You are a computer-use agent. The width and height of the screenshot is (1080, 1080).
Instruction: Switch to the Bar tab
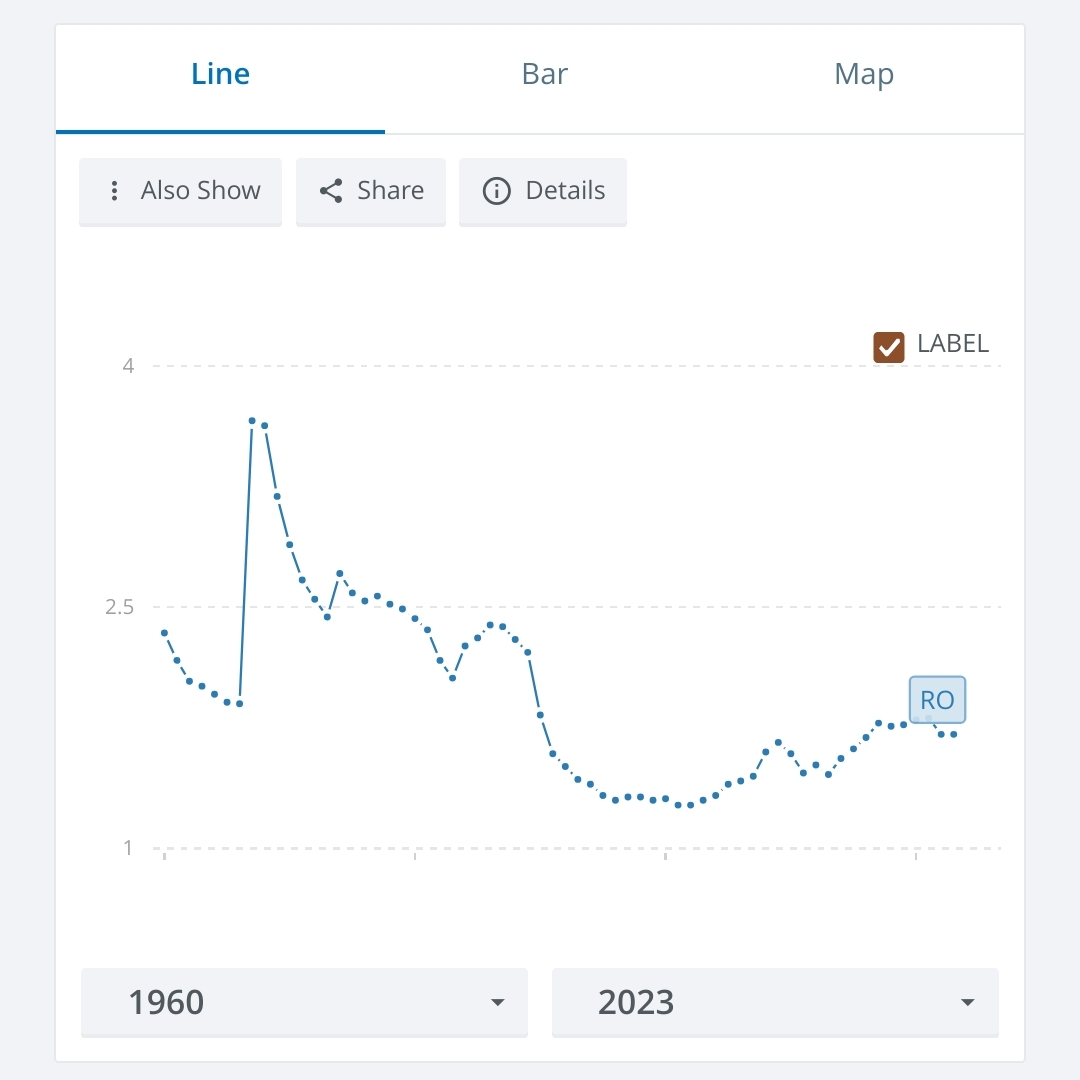[x=545, y=75]
